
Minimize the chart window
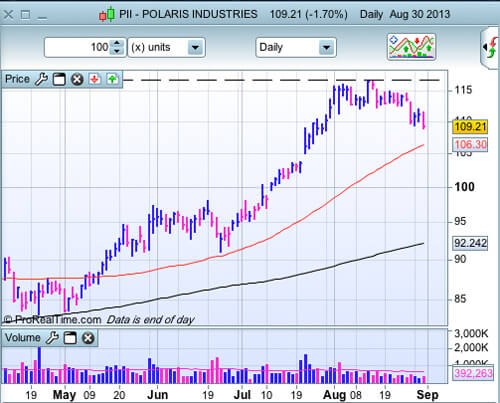pos(42,17)
